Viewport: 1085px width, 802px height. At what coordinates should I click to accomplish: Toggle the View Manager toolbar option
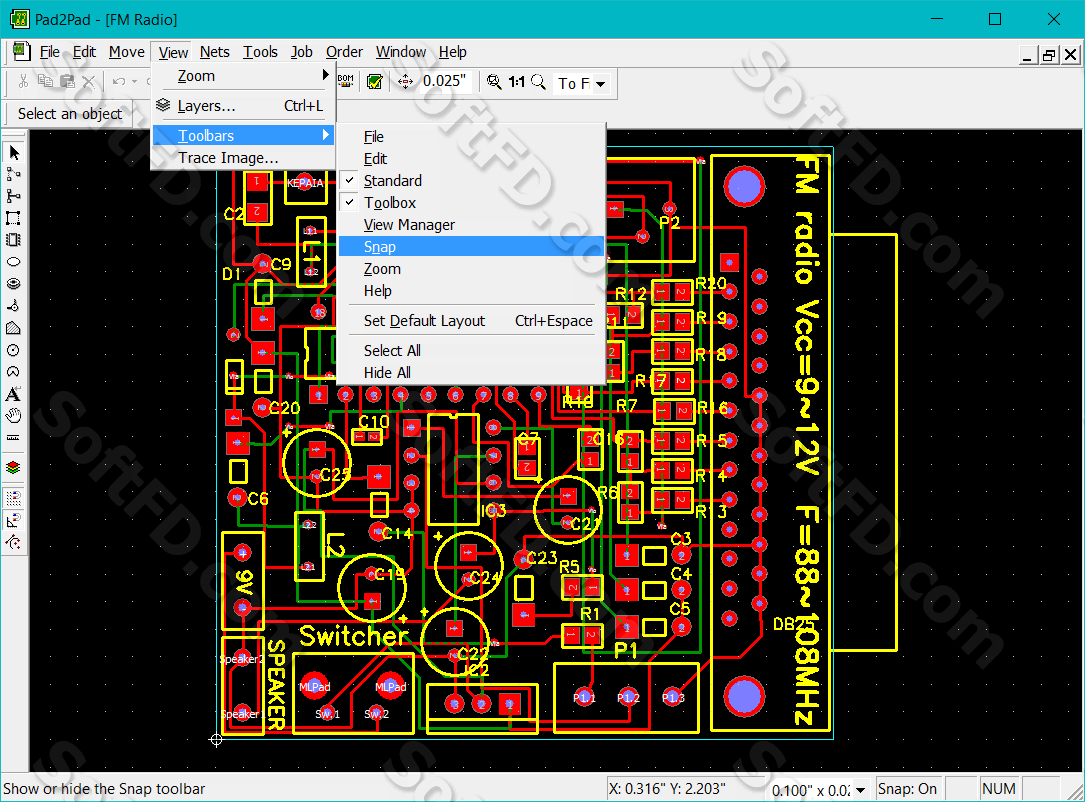[x=471, y=225]
